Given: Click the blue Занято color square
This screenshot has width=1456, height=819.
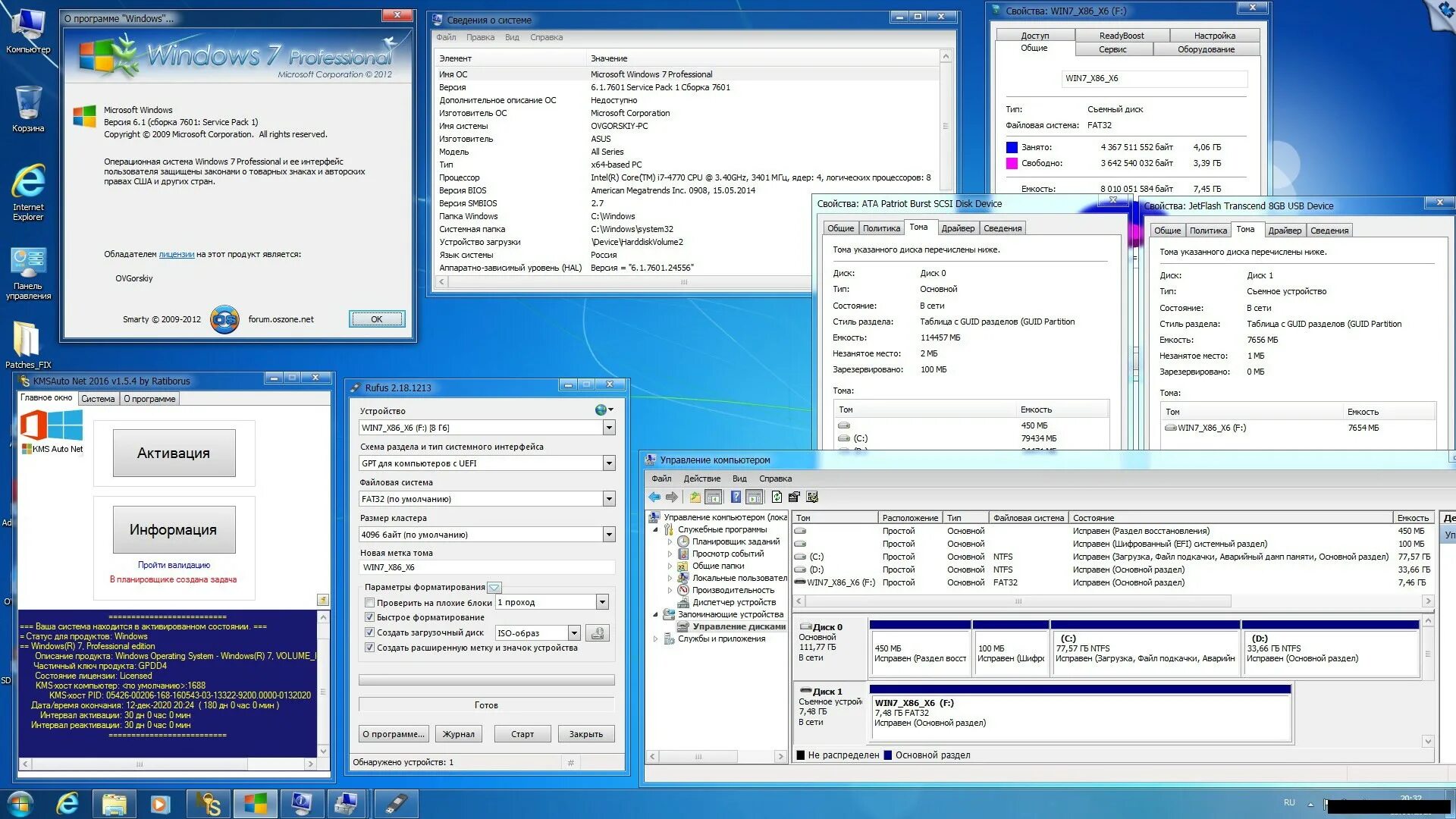Looking at the screenshot, I should 1011,148.
